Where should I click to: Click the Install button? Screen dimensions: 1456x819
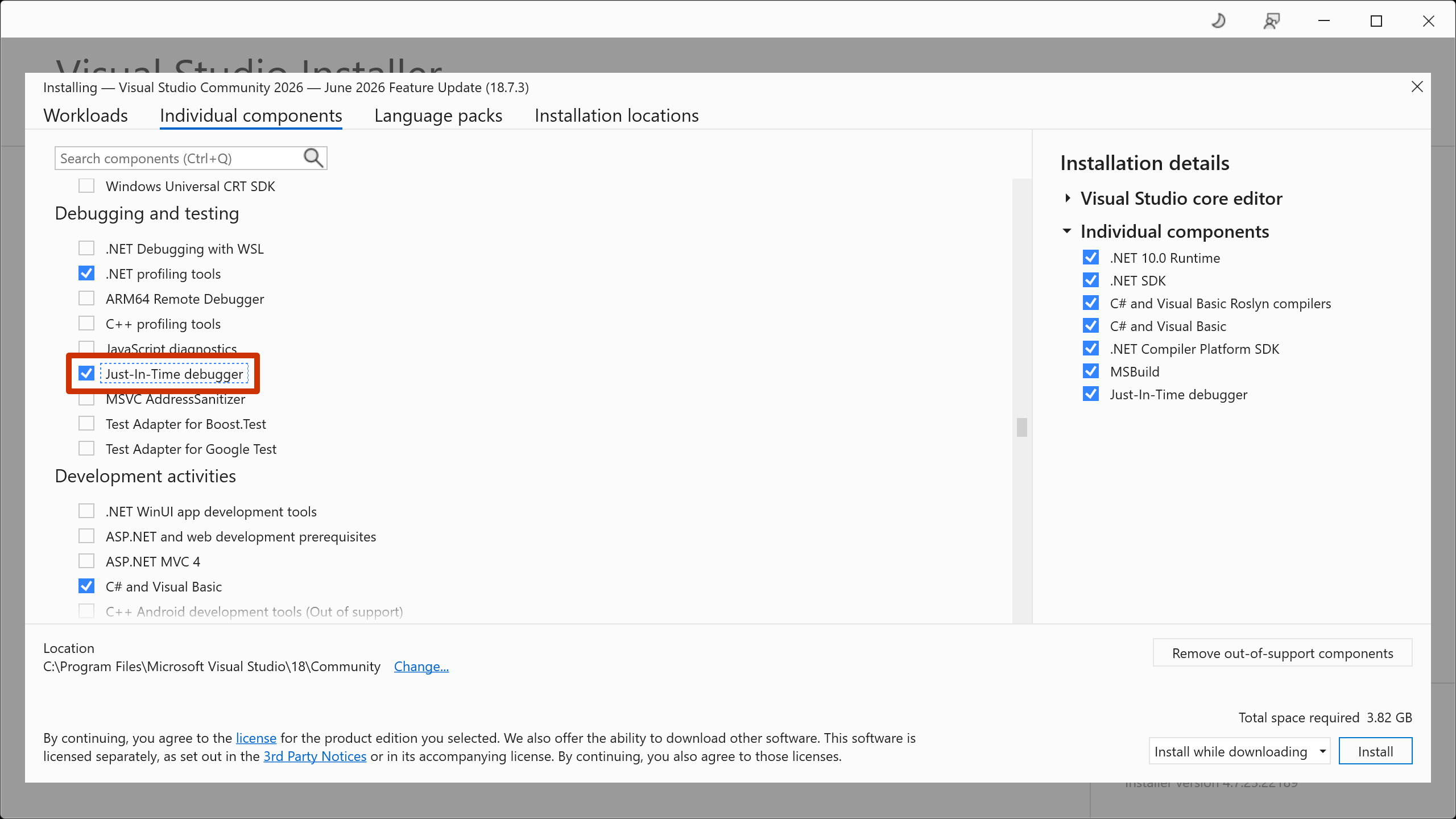coord(1375,751)
